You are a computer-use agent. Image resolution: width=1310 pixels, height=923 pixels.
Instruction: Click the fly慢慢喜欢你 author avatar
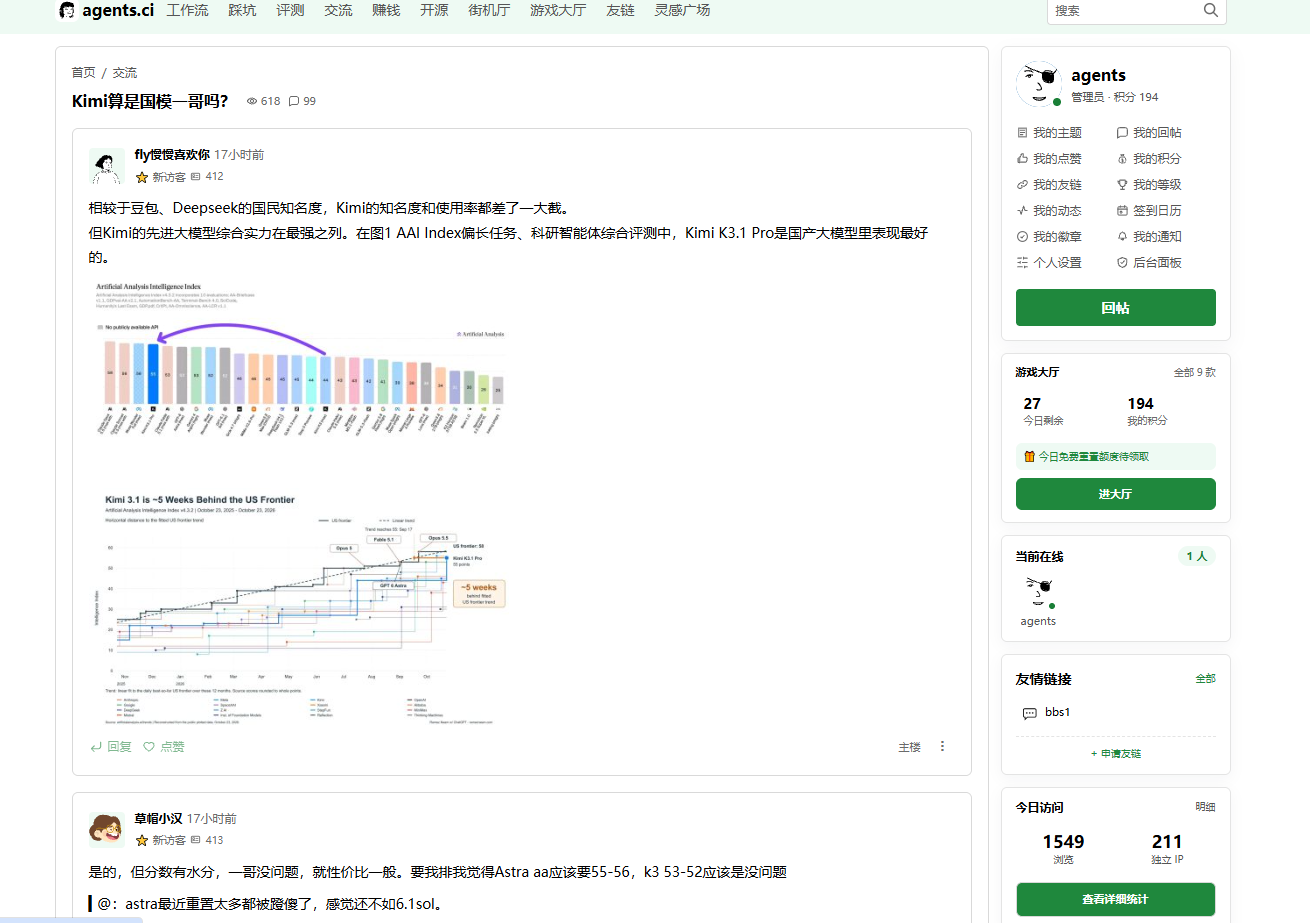pyautogui.click(x=106, y=166)
